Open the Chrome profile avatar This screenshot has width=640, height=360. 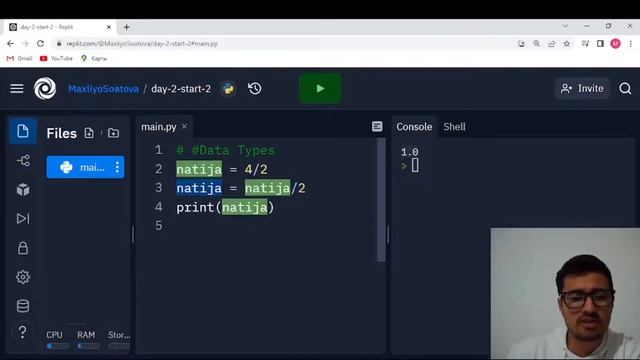tap(616, 43)
